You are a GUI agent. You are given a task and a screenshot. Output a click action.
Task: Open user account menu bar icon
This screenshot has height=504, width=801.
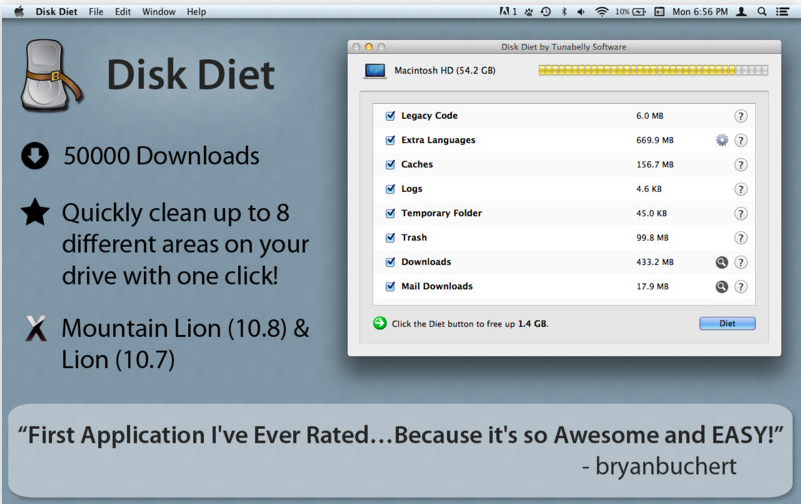coord(741,11)
